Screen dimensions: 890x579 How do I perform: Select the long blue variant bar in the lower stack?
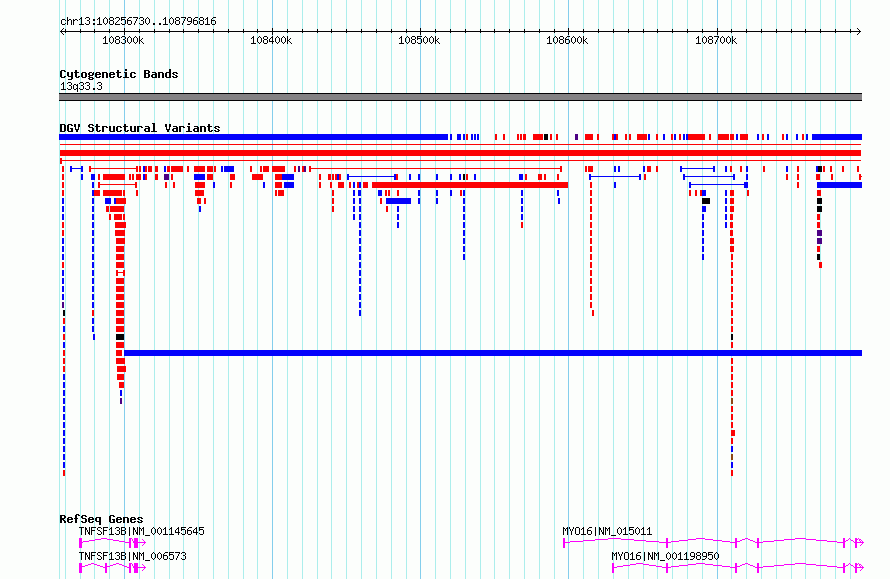[493, 353]
